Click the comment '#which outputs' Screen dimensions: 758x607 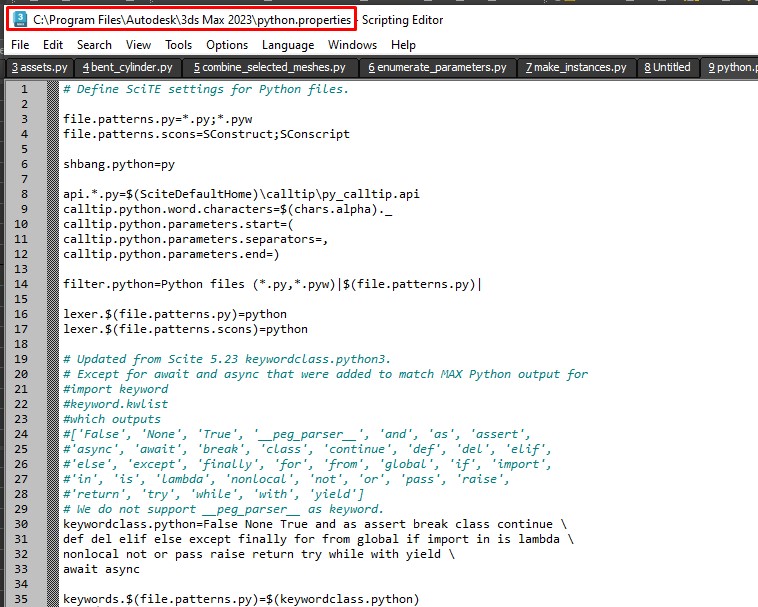112,419
